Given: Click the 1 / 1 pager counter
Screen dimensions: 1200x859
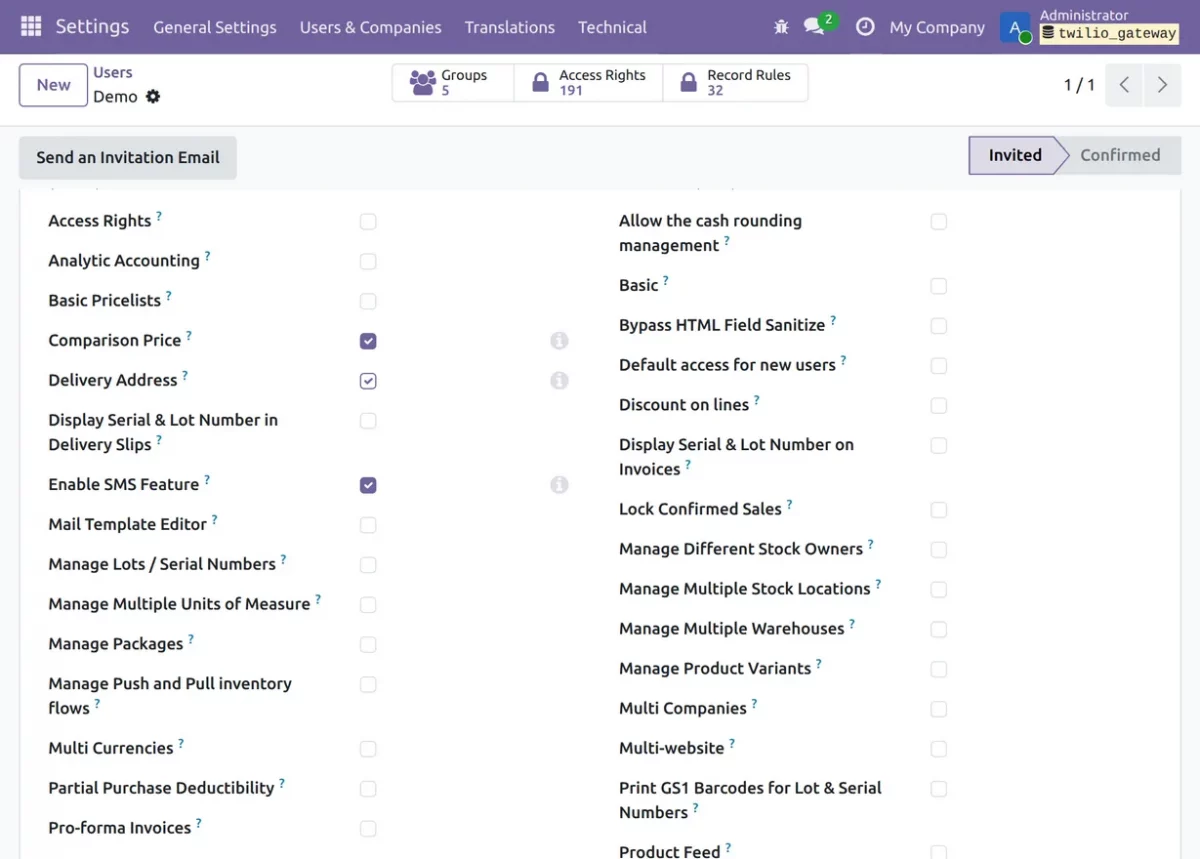Looking at the screenshot, I should coord(1079,85).
